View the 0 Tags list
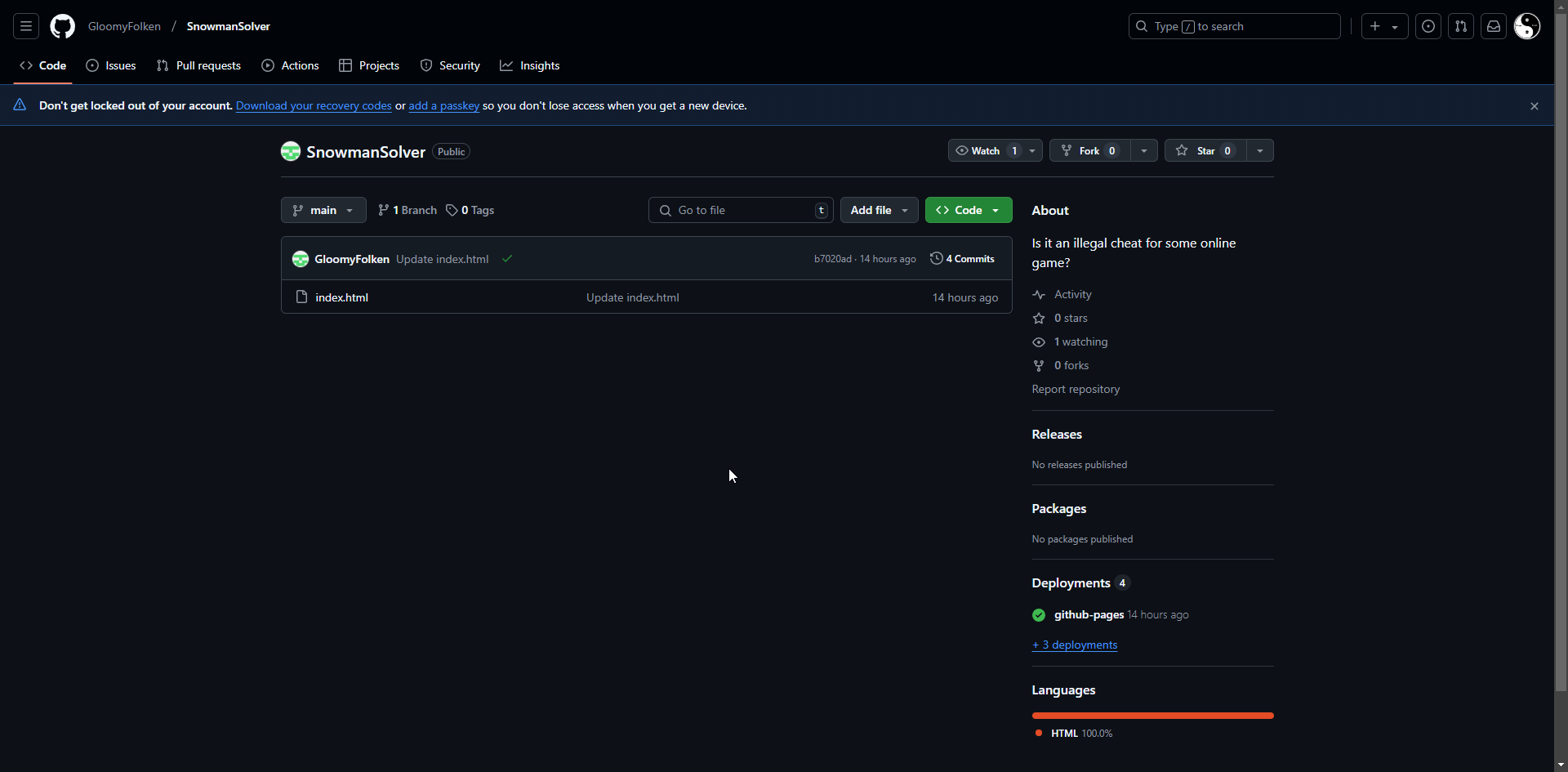Image resolution: width=1568 pixels, height=772 pixels. [470, 210]
